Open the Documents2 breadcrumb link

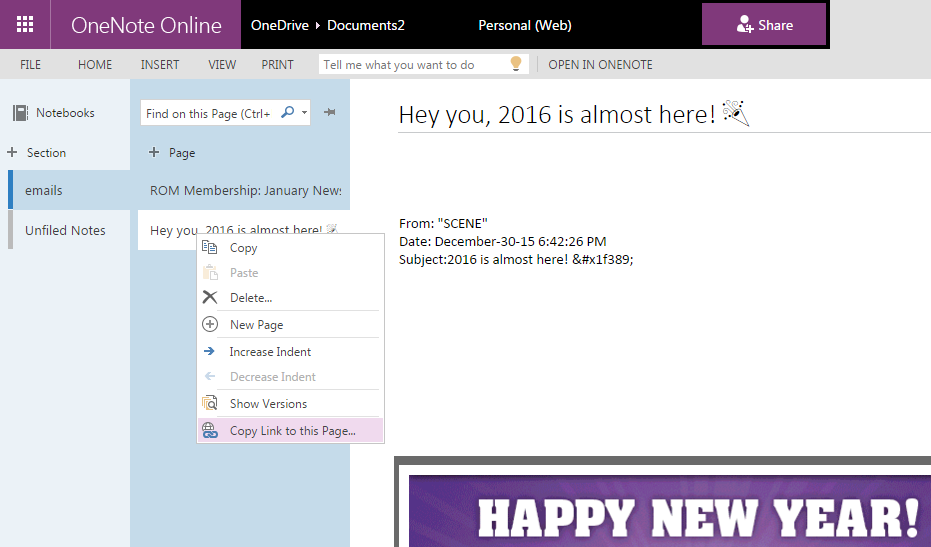366,25
